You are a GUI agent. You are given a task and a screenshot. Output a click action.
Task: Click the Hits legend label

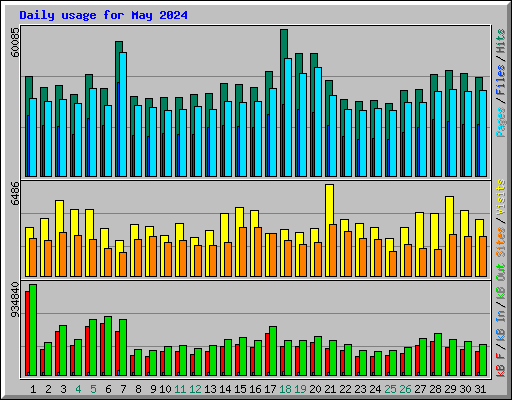tap(500, 41)
